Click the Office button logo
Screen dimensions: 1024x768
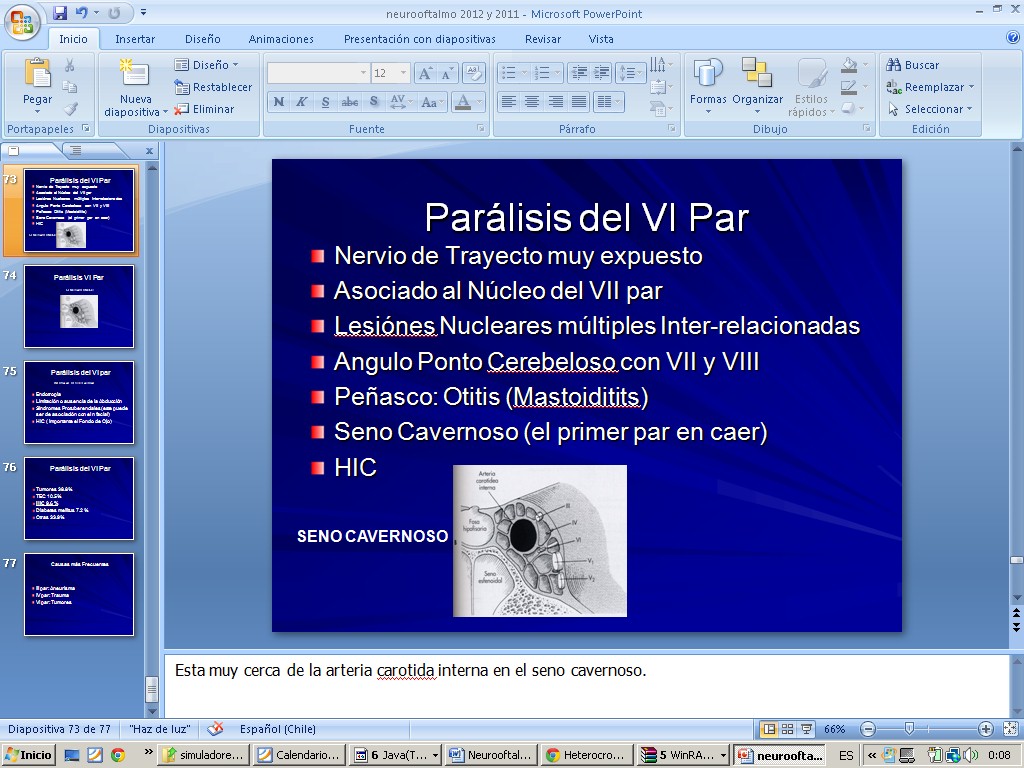(x=22, y=20)
